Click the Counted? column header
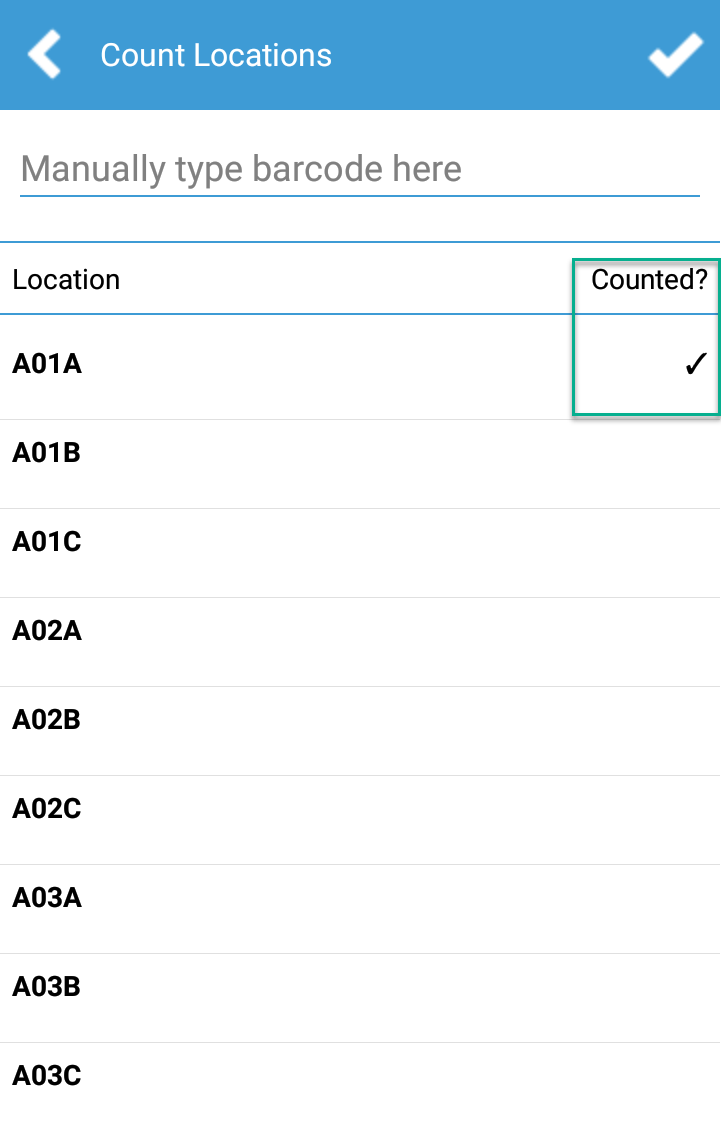This screenshot has width=721, height=1130. (647, 280)
